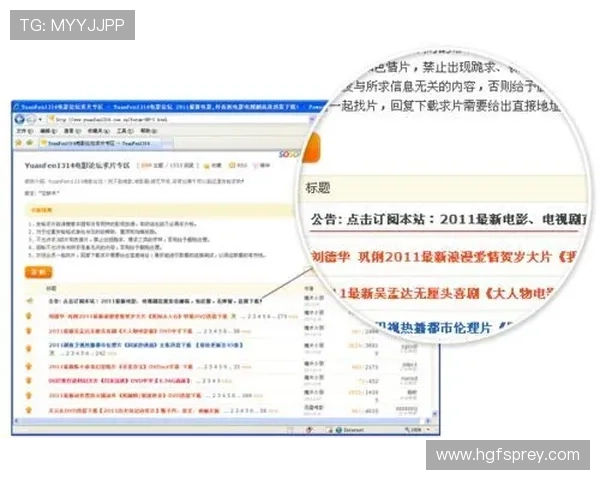600x480 pixels.
Task: Click the announcement speaker icon
Action: point(29,301)
